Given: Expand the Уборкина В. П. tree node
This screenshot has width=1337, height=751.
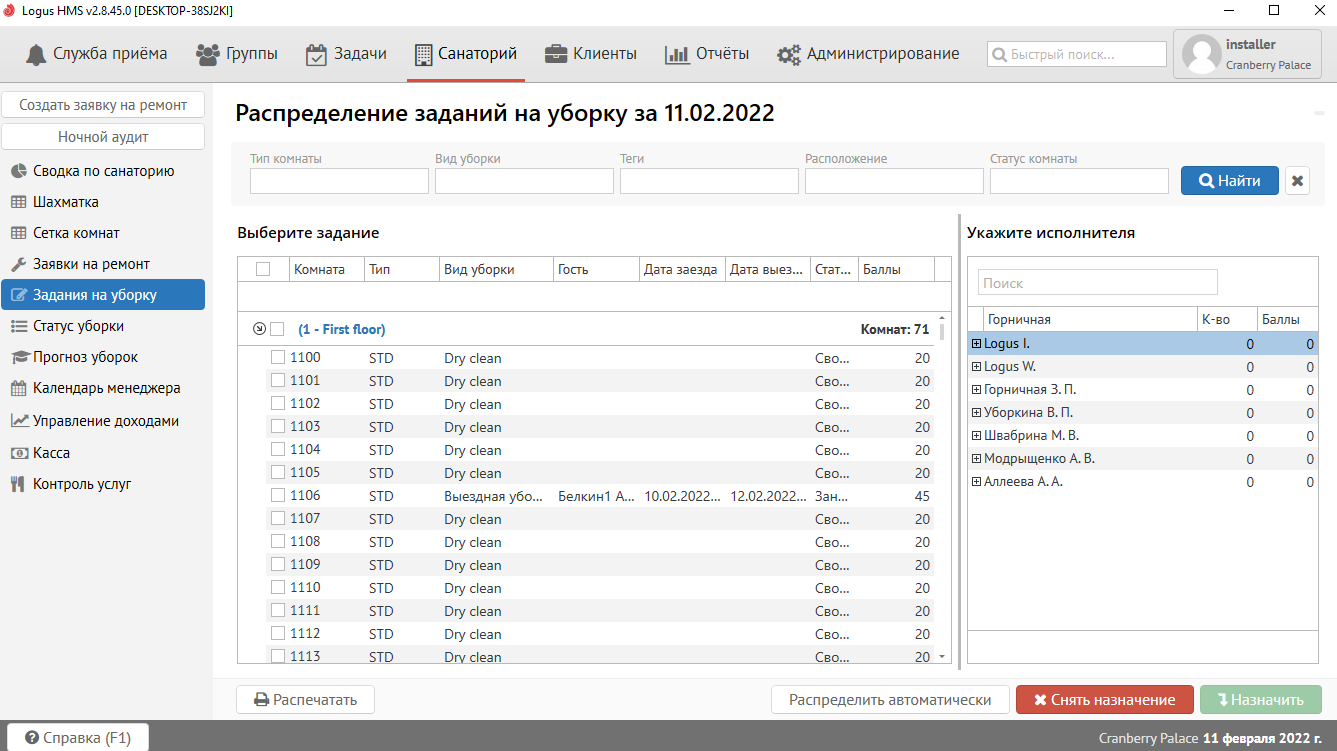Looking at the screenshot, I should [x=976, y=413].
